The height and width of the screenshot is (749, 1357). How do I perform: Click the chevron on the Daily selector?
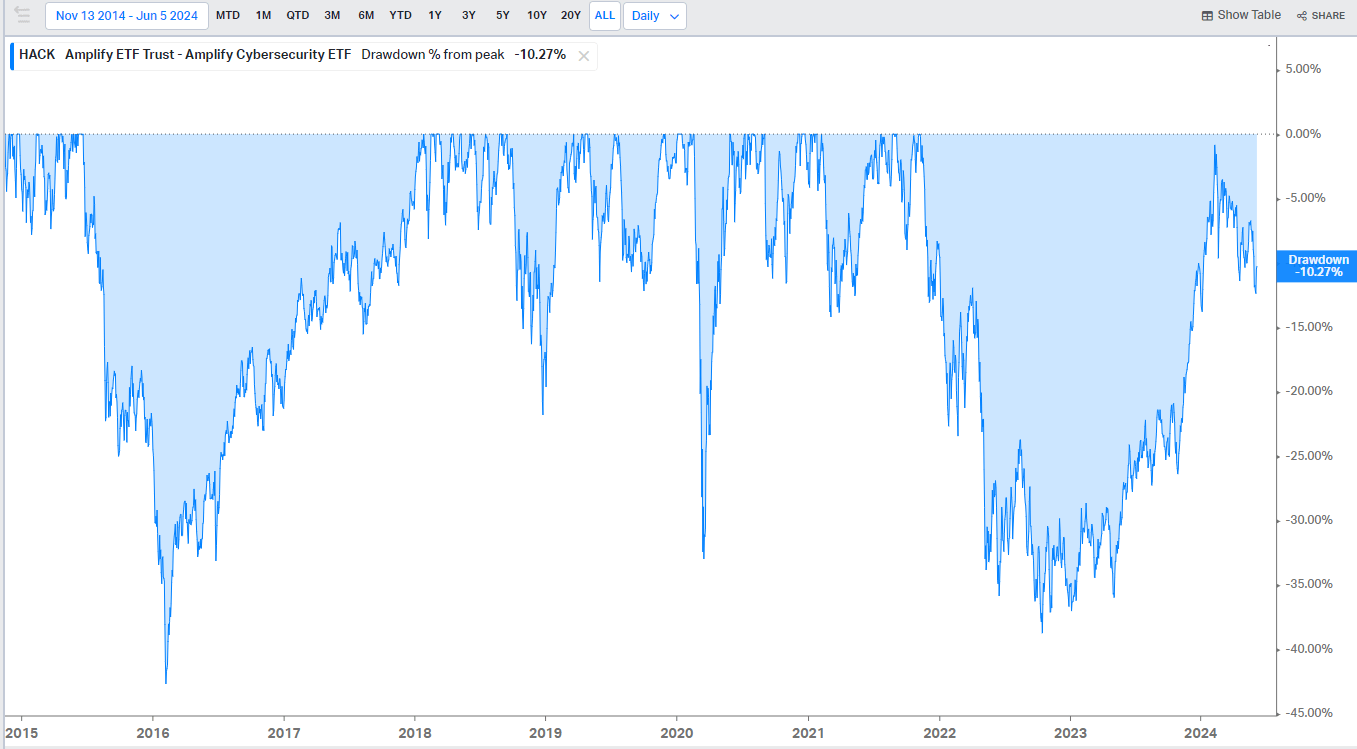pos(672,15)
